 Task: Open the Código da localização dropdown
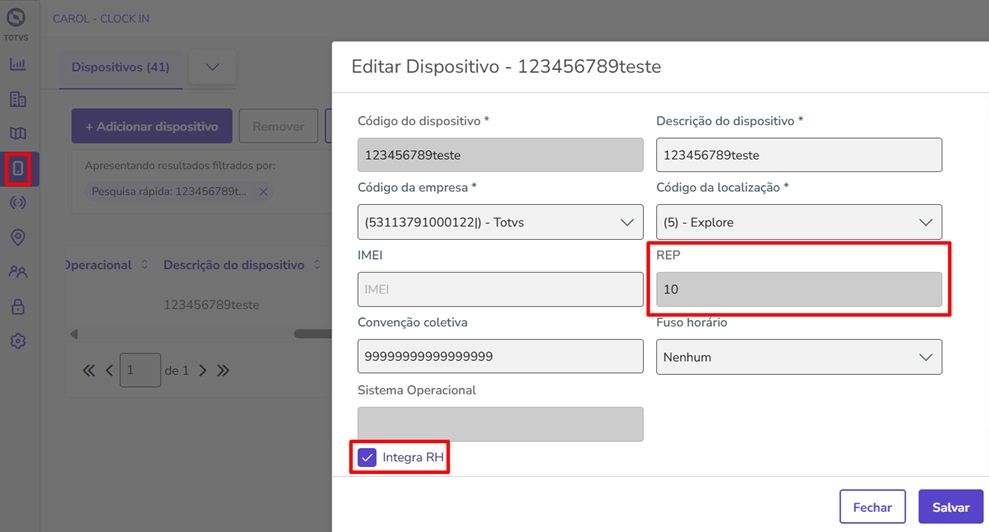[x=799, y=222]
